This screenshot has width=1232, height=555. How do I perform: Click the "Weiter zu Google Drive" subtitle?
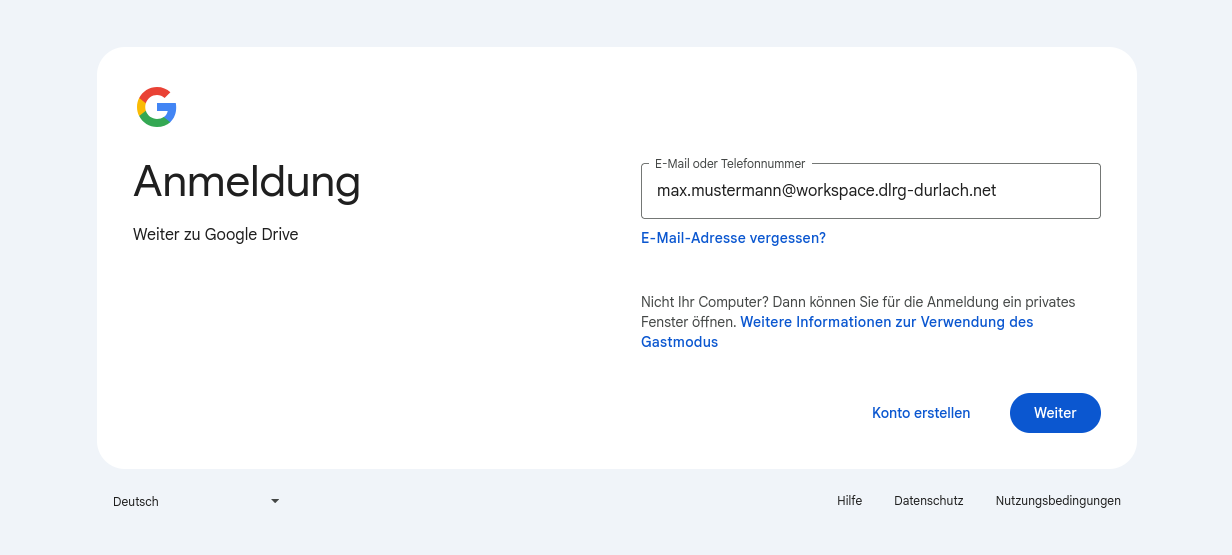tap(215, 235)
